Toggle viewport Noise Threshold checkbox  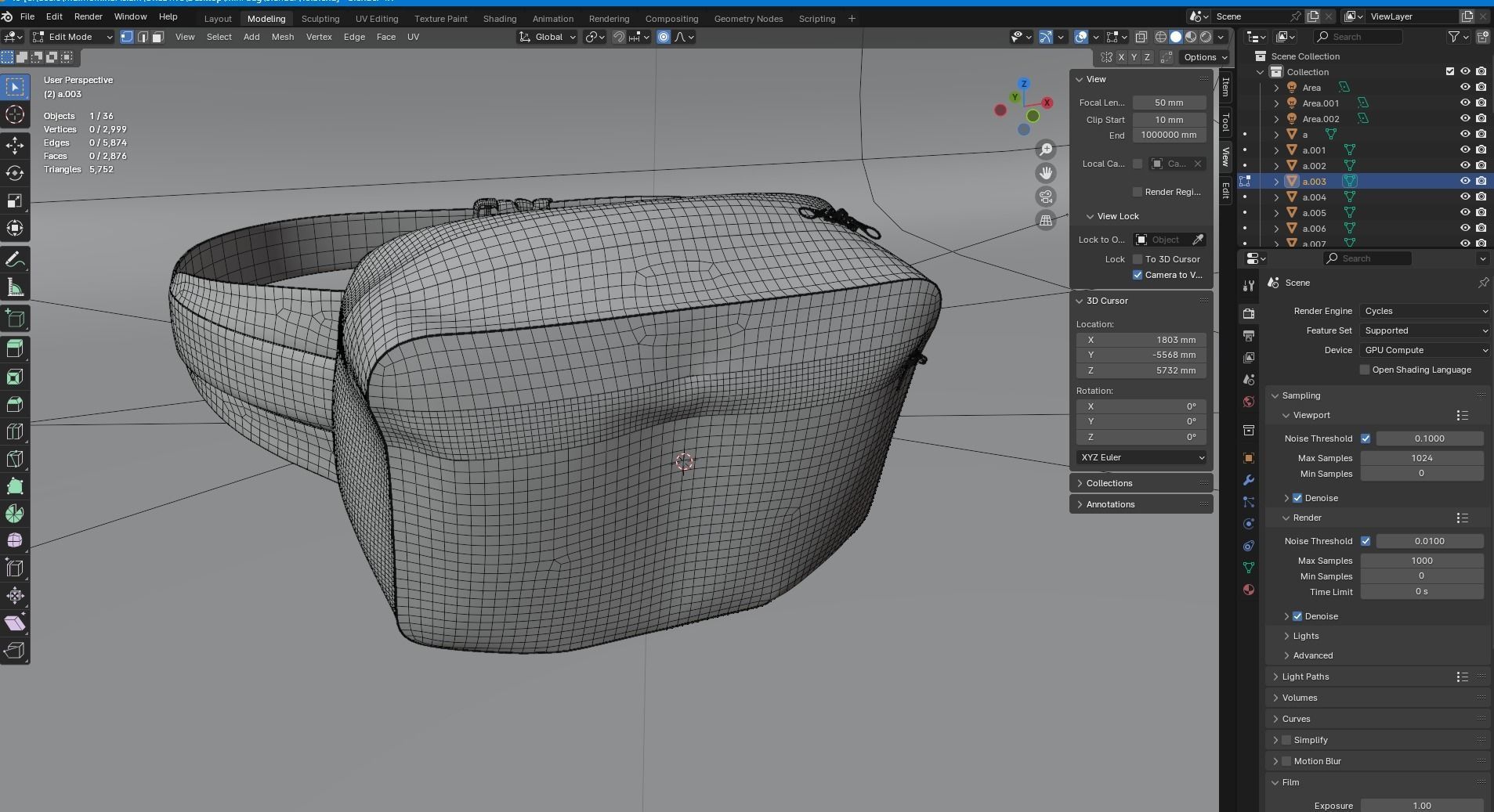pyautogui.click(x=1366, y=438)
